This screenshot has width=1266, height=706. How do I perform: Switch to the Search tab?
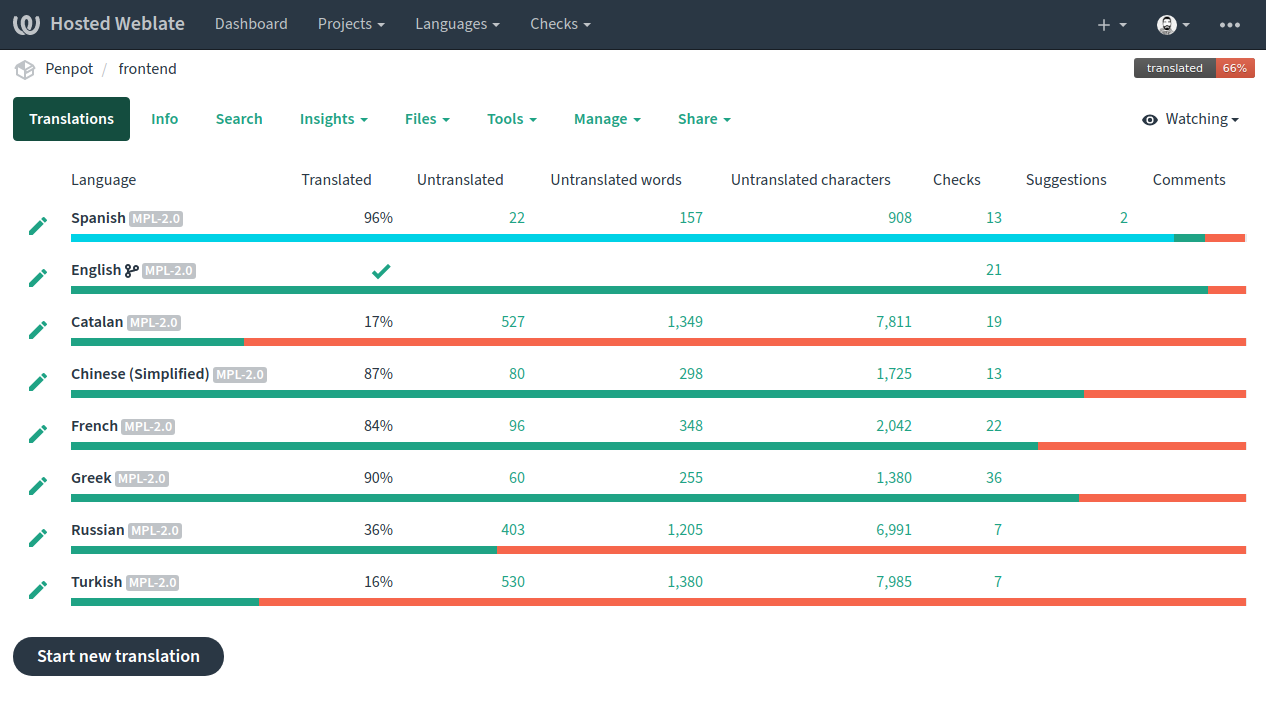[239, 119]
